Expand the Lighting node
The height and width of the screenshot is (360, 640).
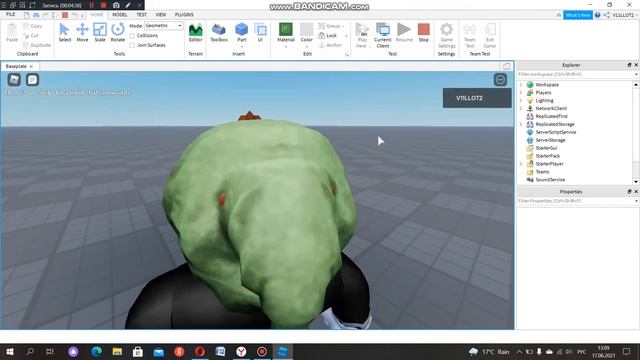tap(521, 100)
